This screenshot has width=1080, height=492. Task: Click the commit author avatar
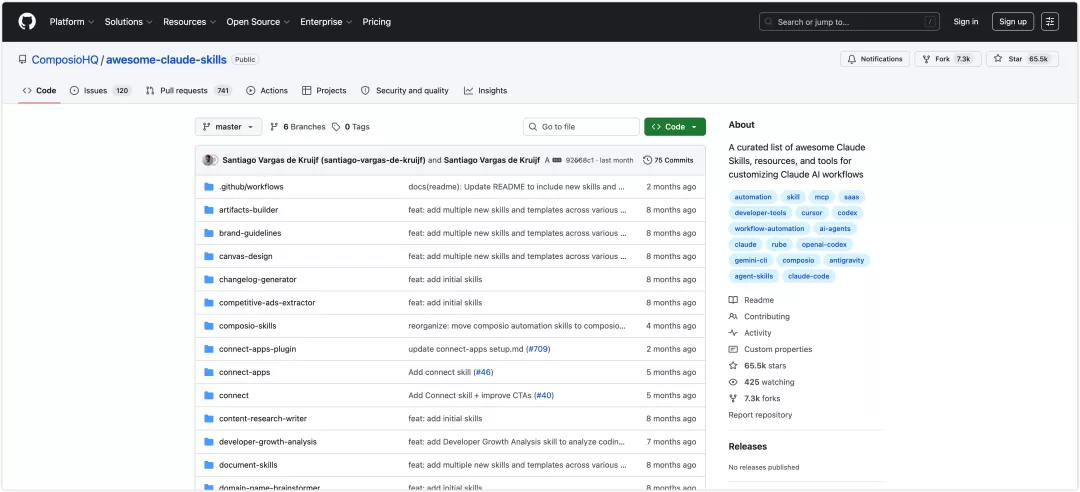tap(209, 160)
